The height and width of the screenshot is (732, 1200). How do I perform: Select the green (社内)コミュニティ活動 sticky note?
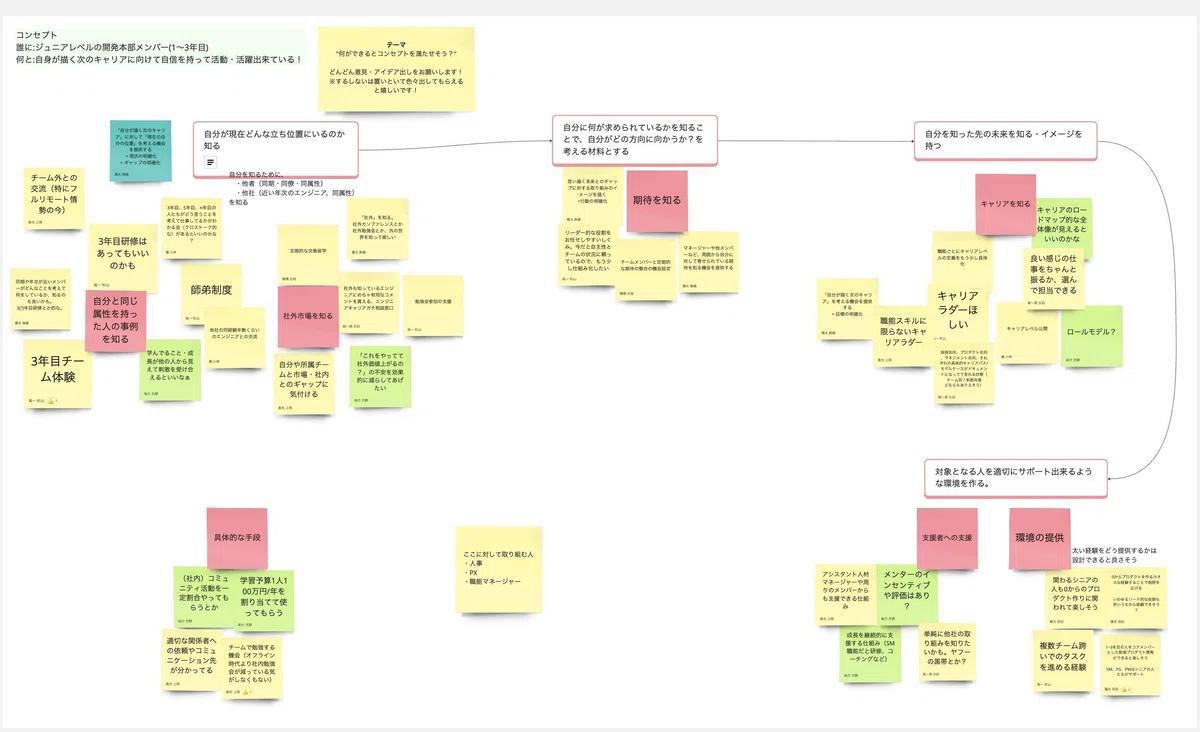tap(202, 598)
